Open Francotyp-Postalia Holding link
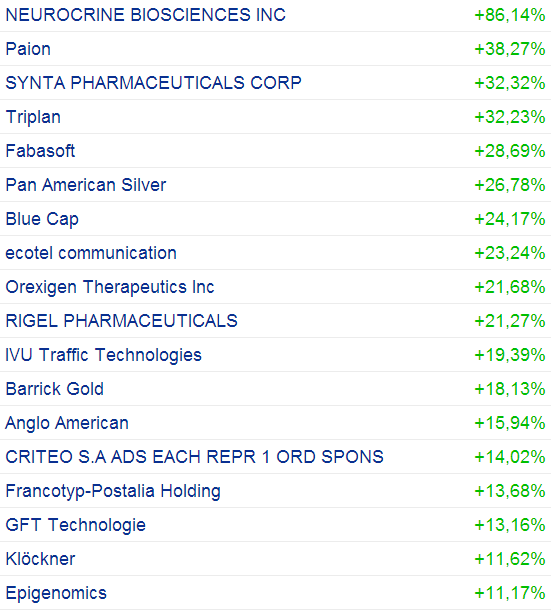The image size is (551, 611). point(113,491)
